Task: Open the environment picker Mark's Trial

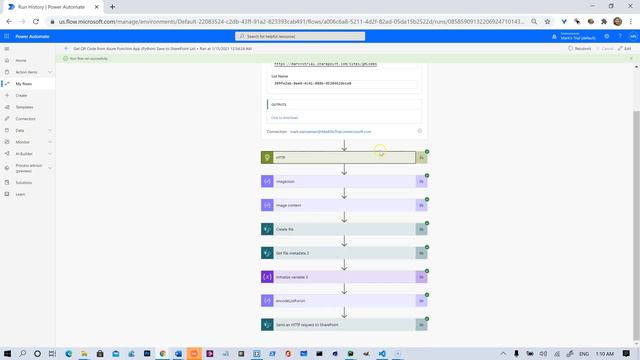Action: tap(574, 36)
